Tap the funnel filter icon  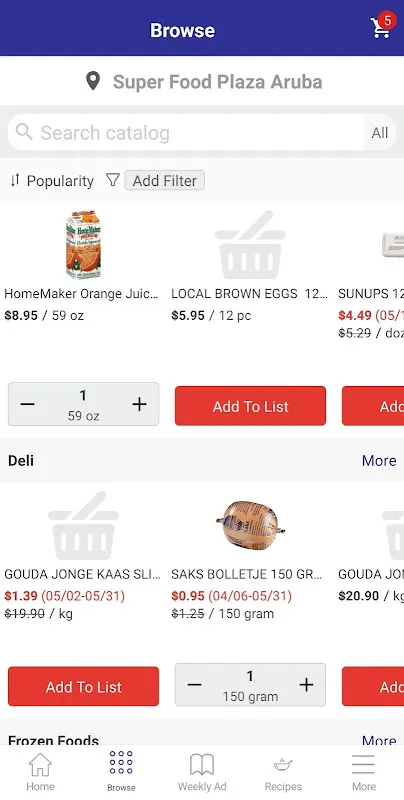[113, 180]
